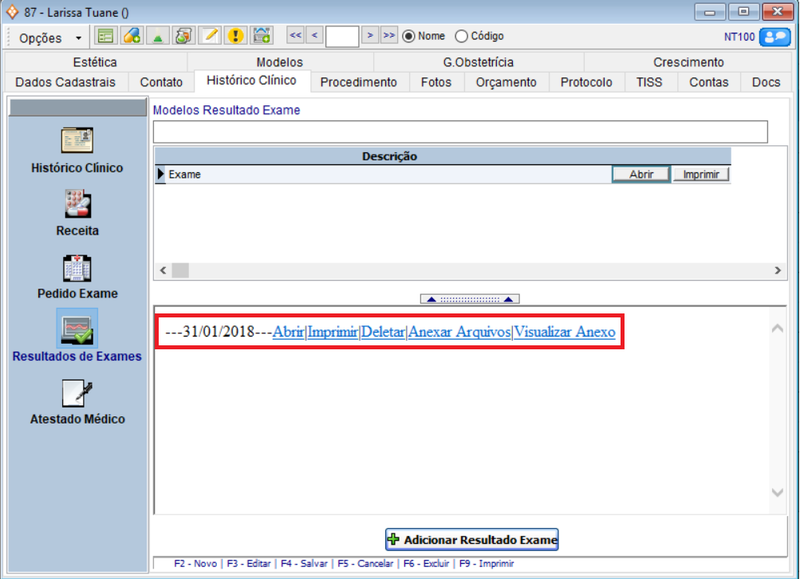
Task: Jump to the last record with >> button
Action: pos(389,36)
